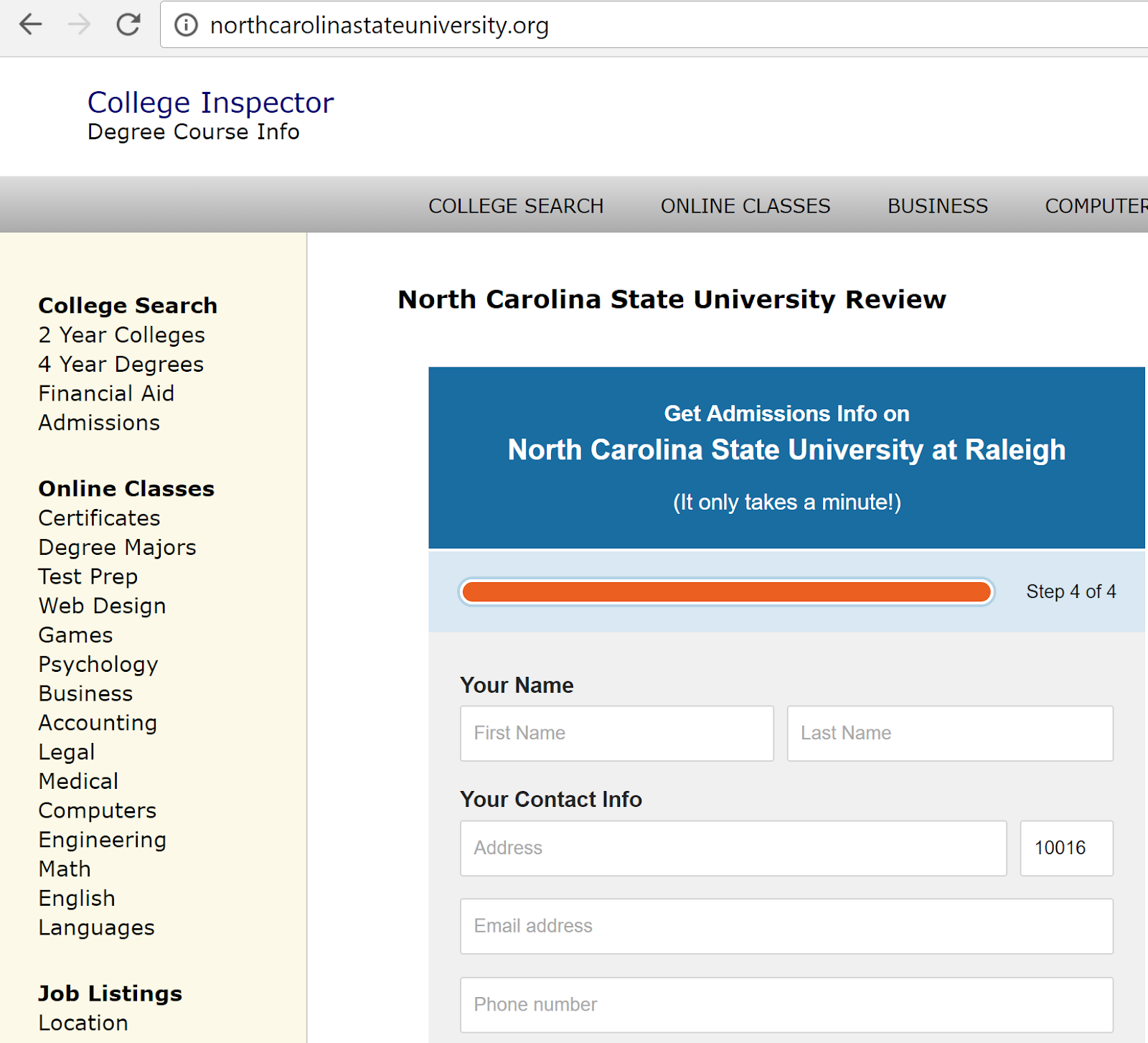Open the Financial Aid sidebar link
The width and height of the screenshot is (1148, 1043).
coord(106,393)
